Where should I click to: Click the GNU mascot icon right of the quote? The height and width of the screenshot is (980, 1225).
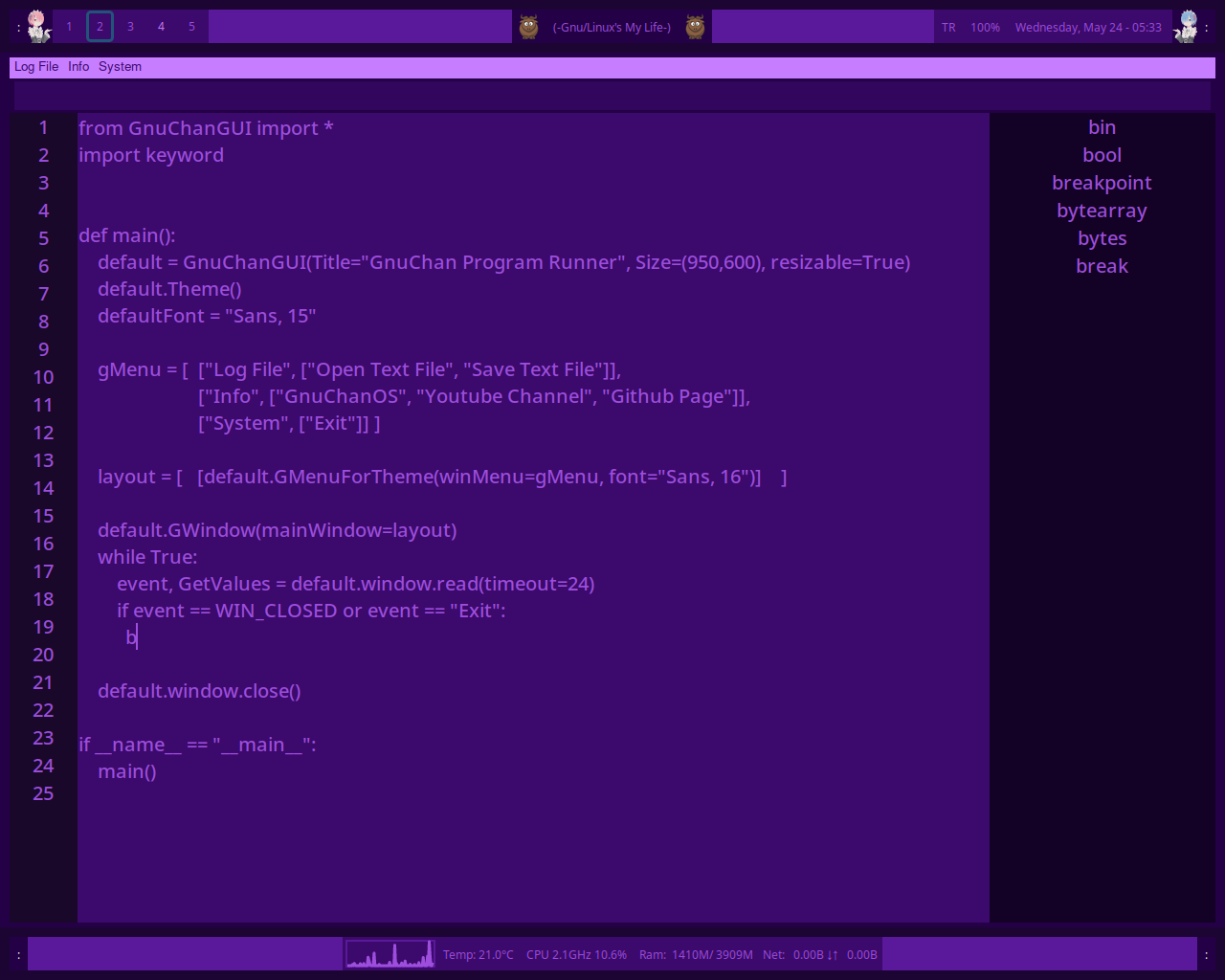point(694,26)
